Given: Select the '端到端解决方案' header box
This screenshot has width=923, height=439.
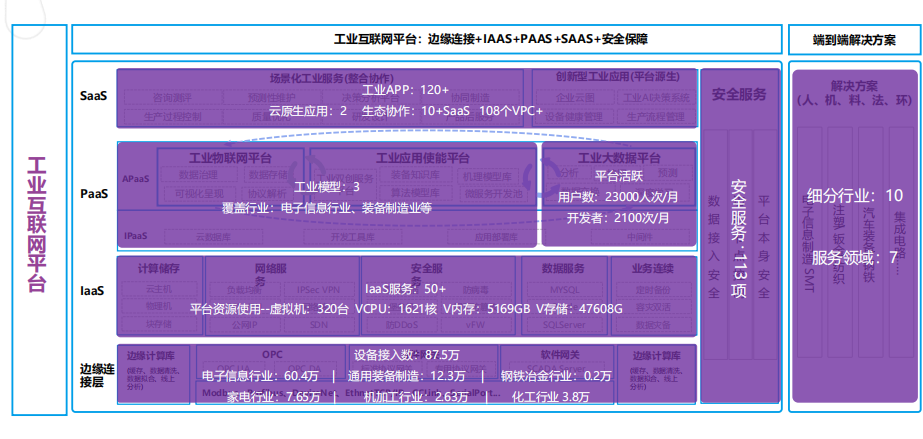Looking at the screenshot, I should coord(854,40).
